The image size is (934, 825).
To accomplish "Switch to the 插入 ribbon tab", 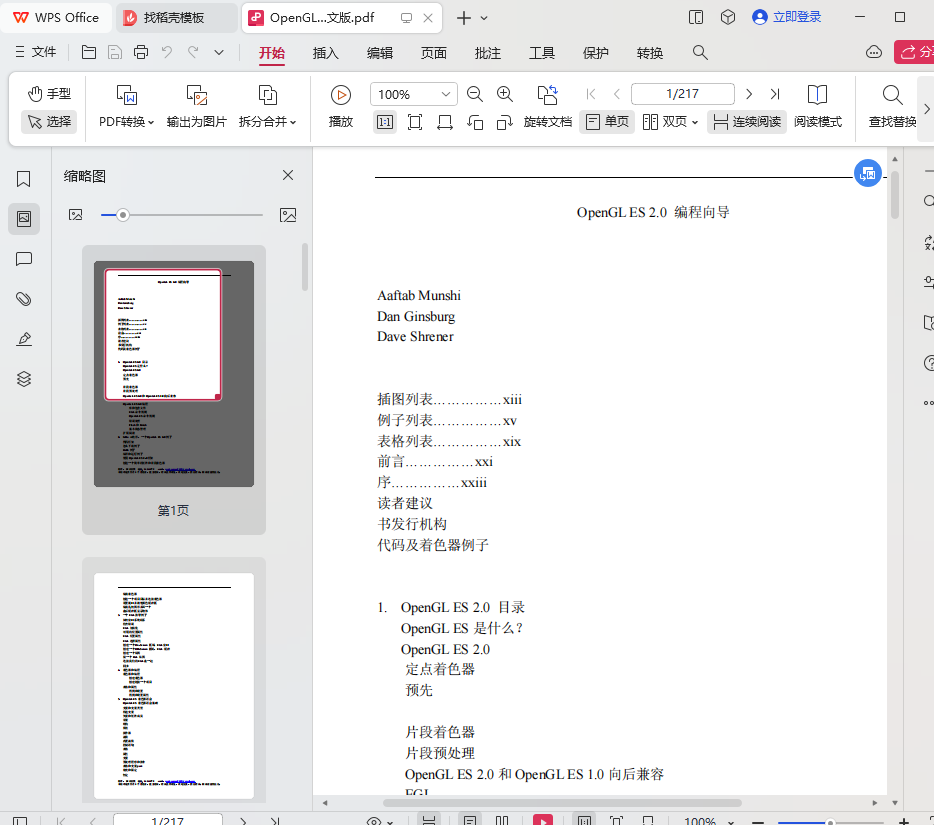I will [x=326, y=53].
